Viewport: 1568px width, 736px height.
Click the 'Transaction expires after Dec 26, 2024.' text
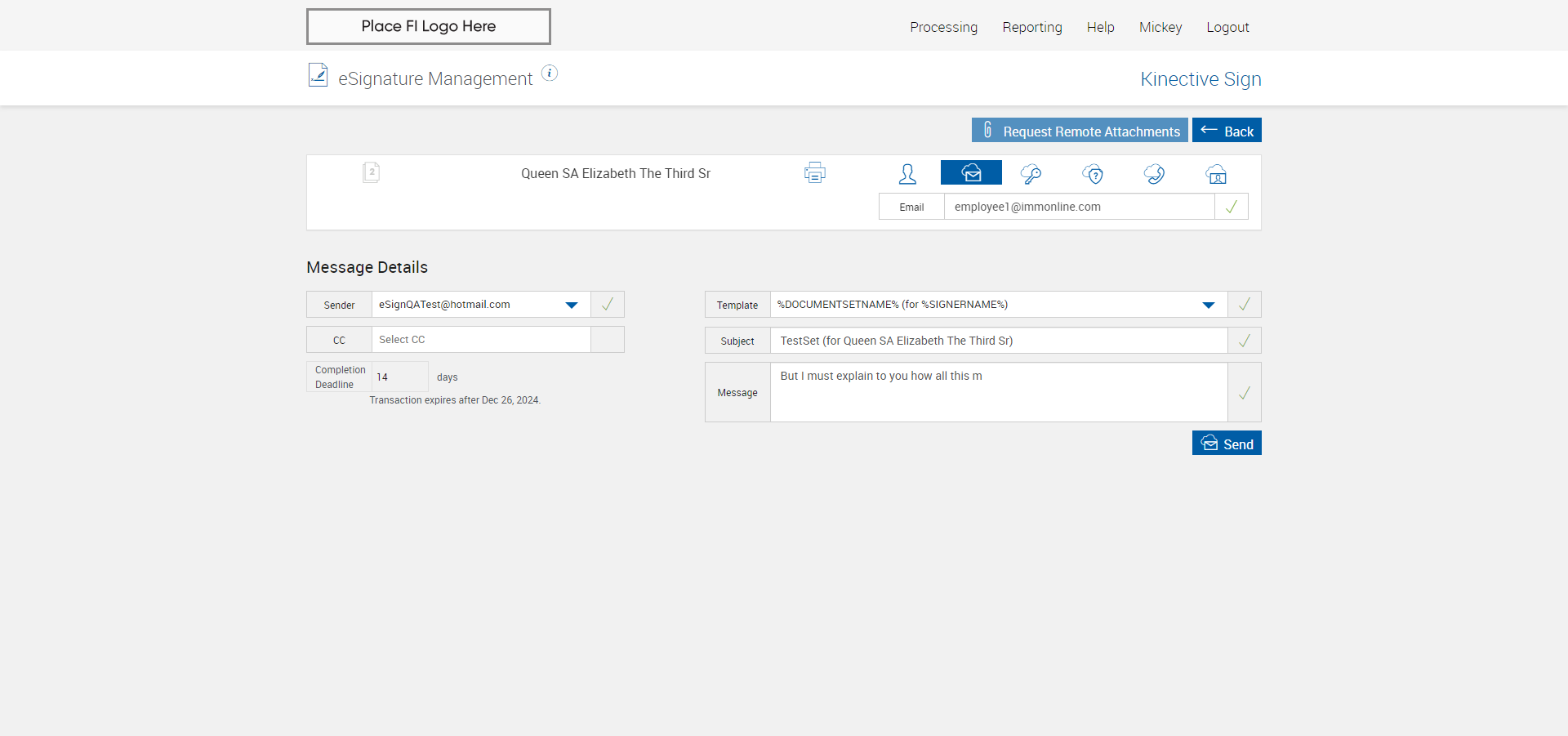455,400
